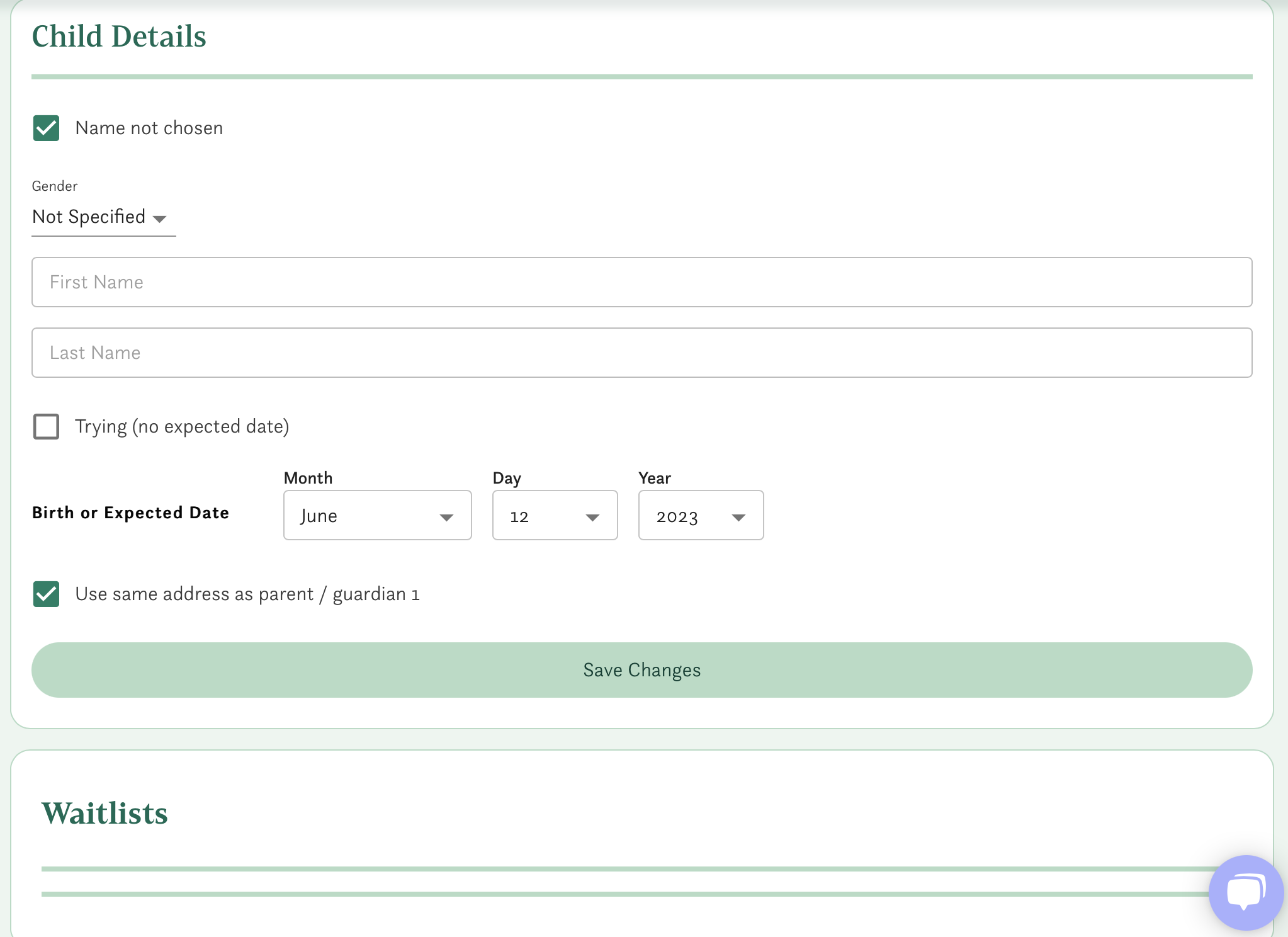The image size is (1288, 937).
Task: Click the Waitlists heading
Action: tap(105, 814)
